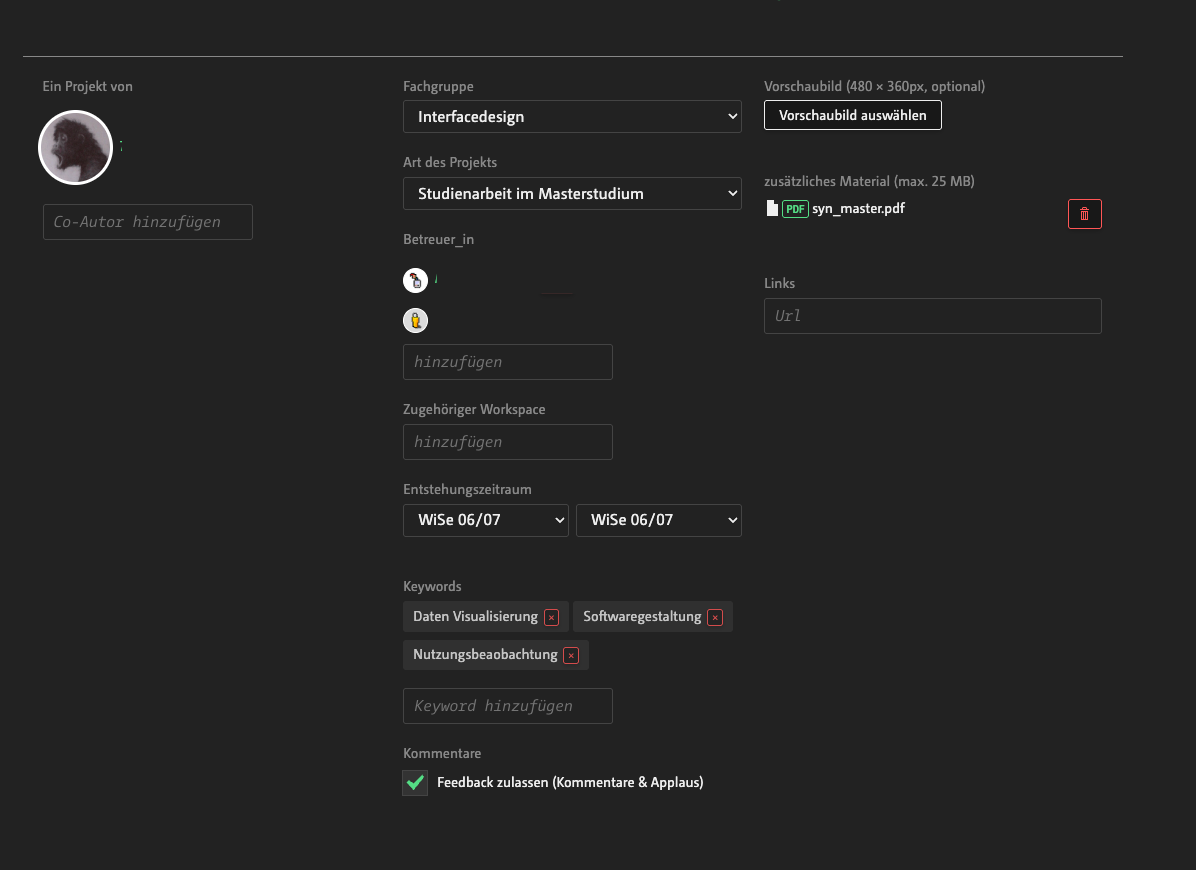Focus the Keyword hinzufügen input field

507,706
